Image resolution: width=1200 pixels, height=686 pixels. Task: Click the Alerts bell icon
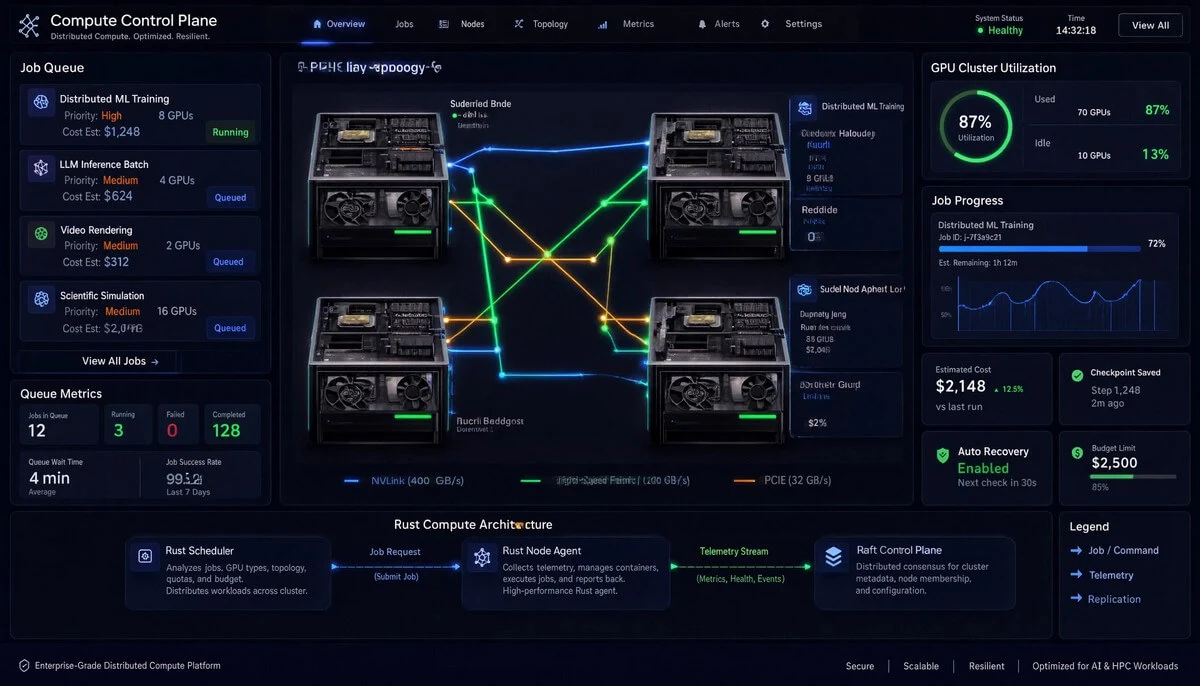[x=702, y=24]
